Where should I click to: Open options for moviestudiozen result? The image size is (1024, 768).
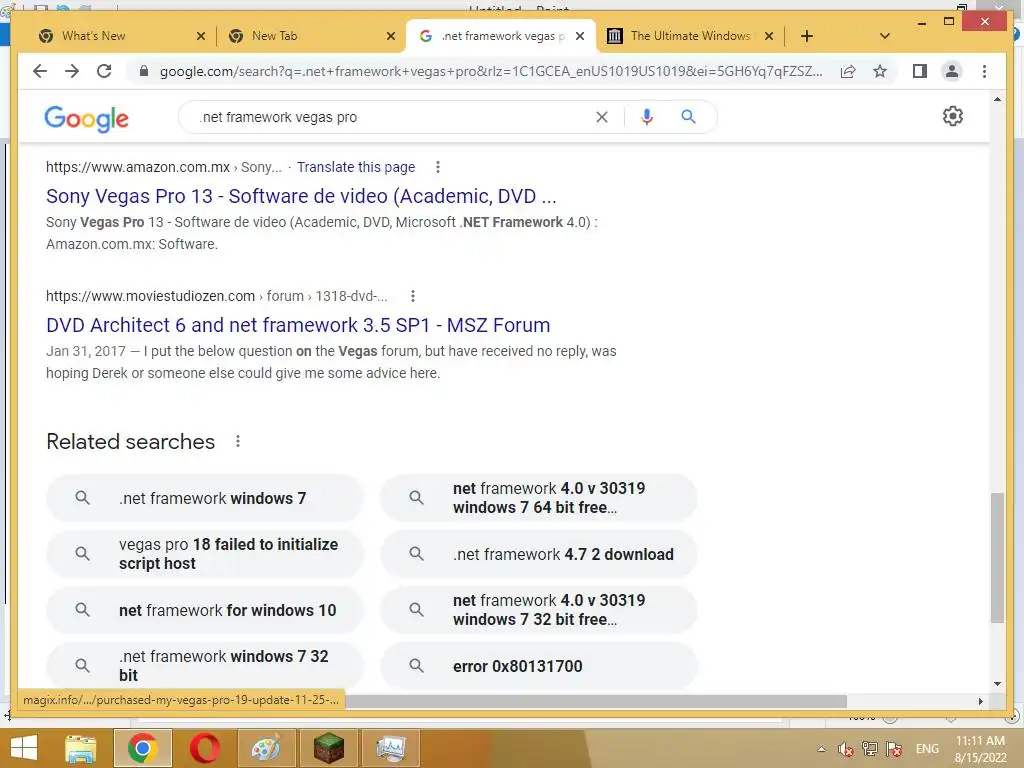click(413, 296)
